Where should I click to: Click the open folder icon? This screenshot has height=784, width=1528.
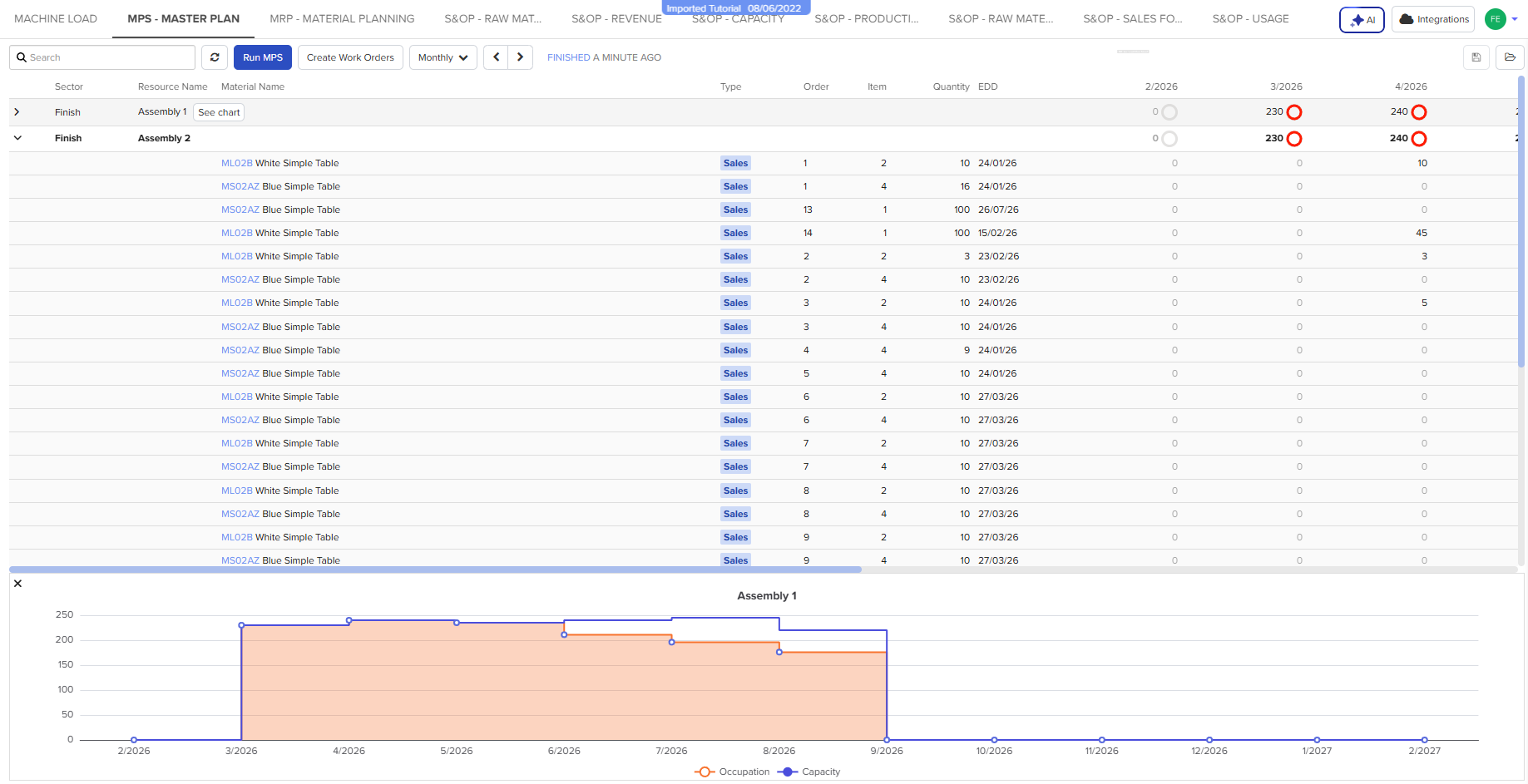(1510, 57)
